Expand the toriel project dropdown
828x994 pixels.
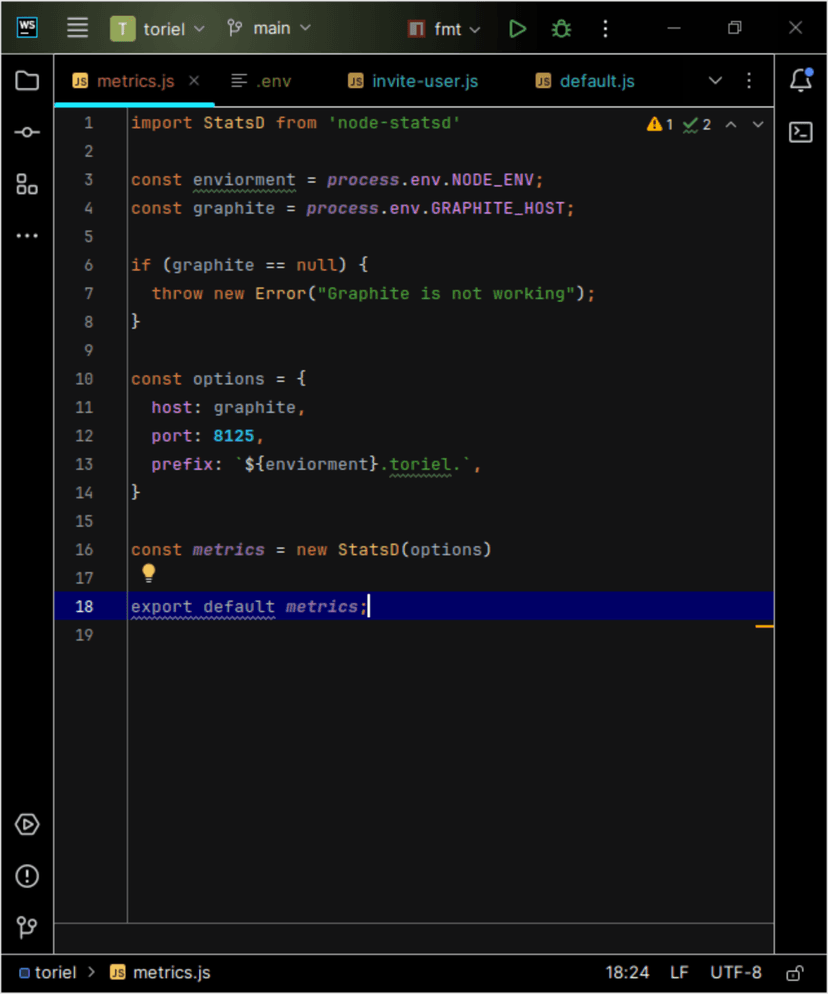coord(158,29)
